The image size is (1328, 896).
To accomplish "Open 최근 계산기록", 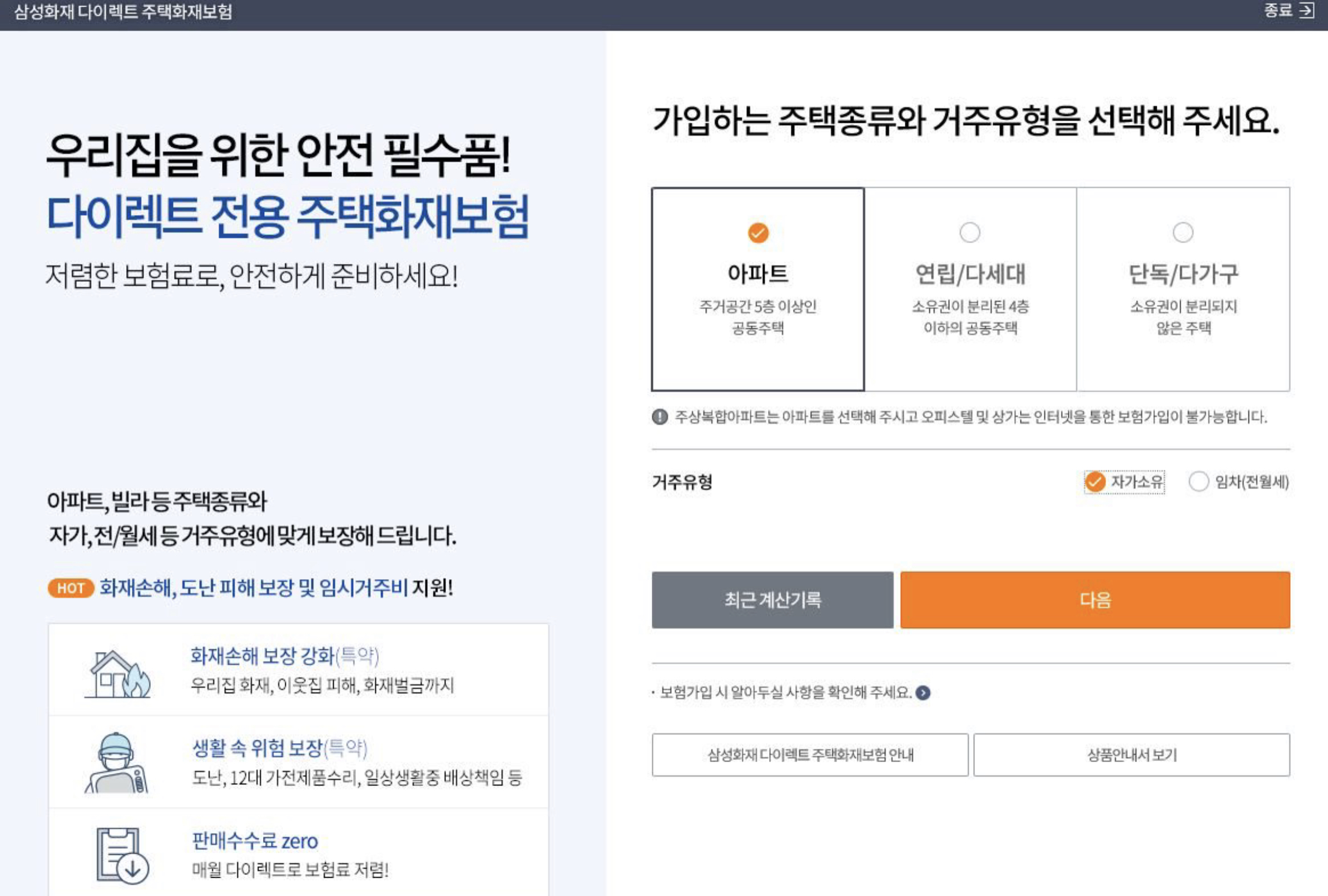I will tap(772, 600).
